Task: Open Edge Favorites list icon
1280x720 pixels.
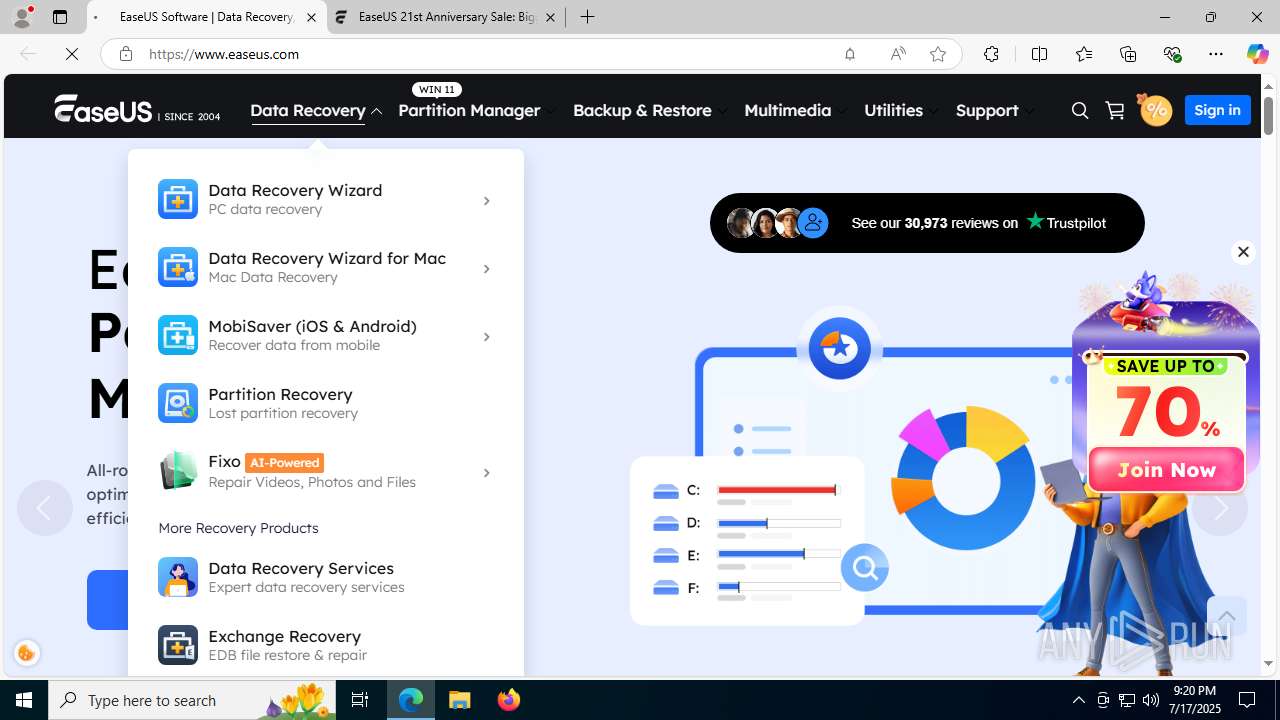Action: [x=1083, y=54]
